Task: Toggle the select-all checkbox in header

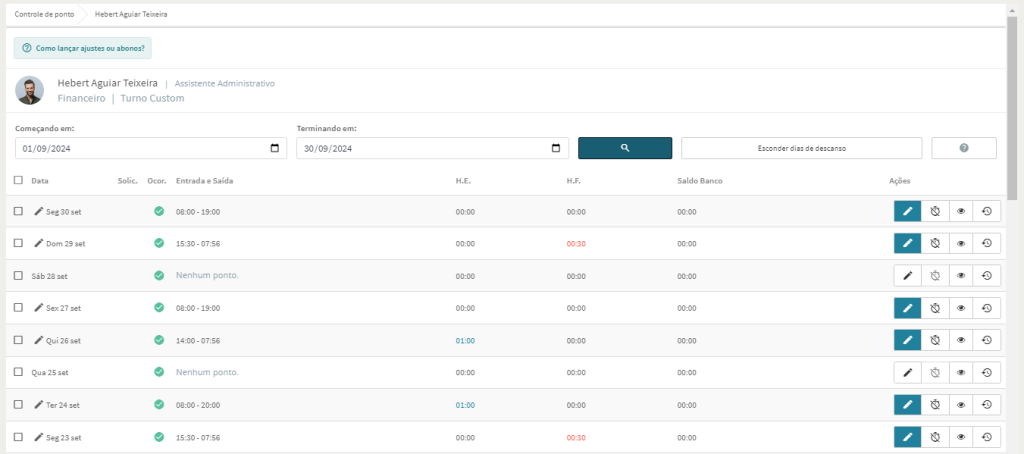Action: (18, 180)
